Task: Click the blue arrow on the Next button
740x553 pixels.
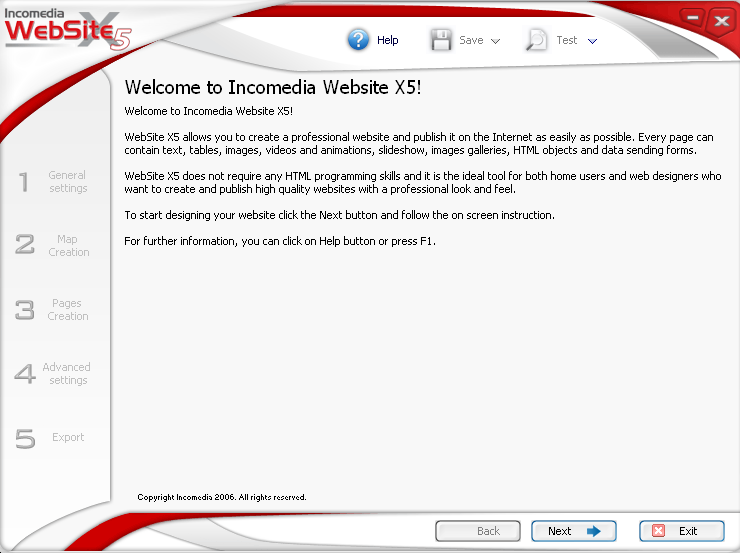Action: pos(594,531)
